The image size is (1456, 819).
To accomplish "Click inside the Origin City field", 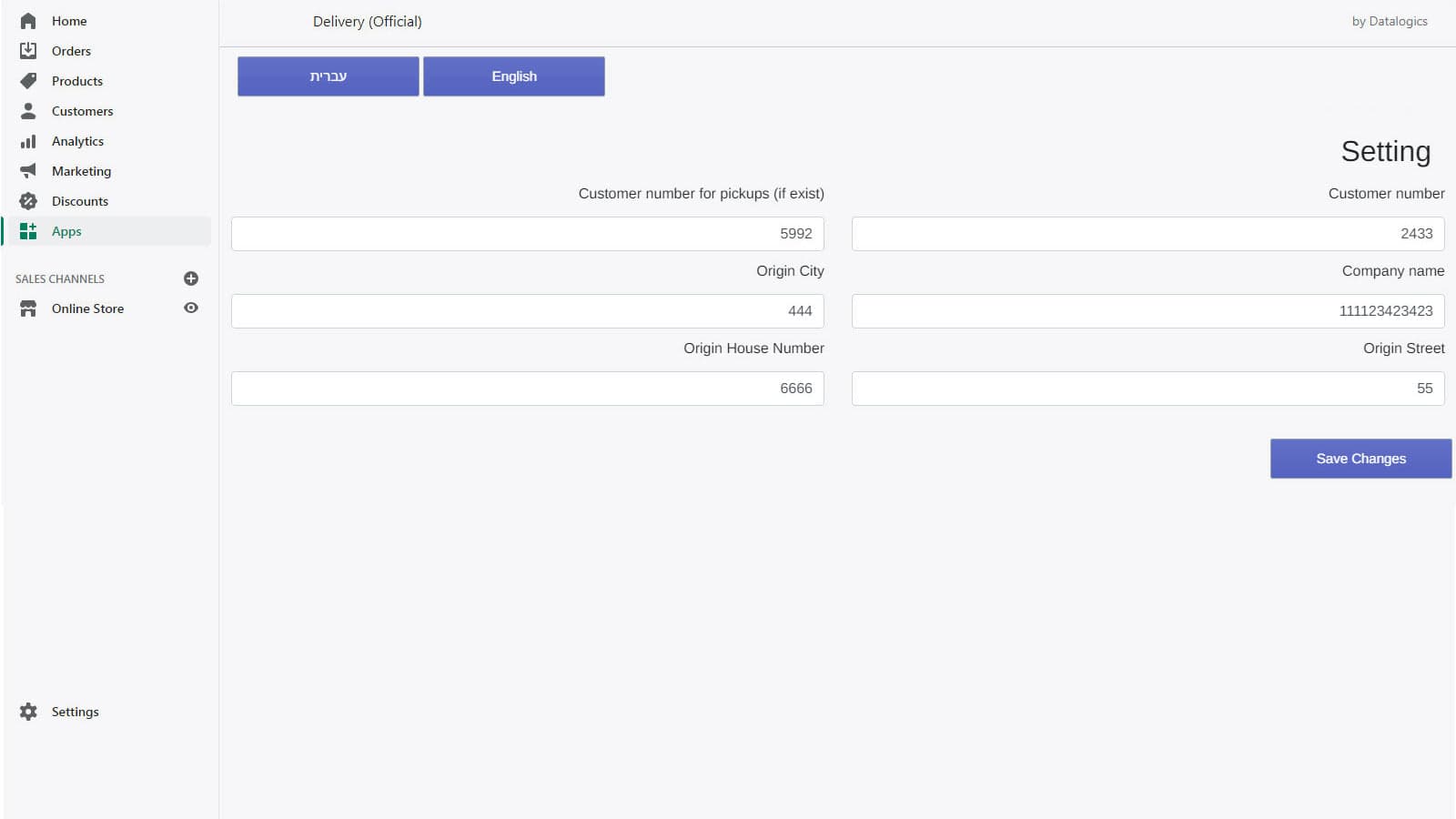I will [527, 310].
